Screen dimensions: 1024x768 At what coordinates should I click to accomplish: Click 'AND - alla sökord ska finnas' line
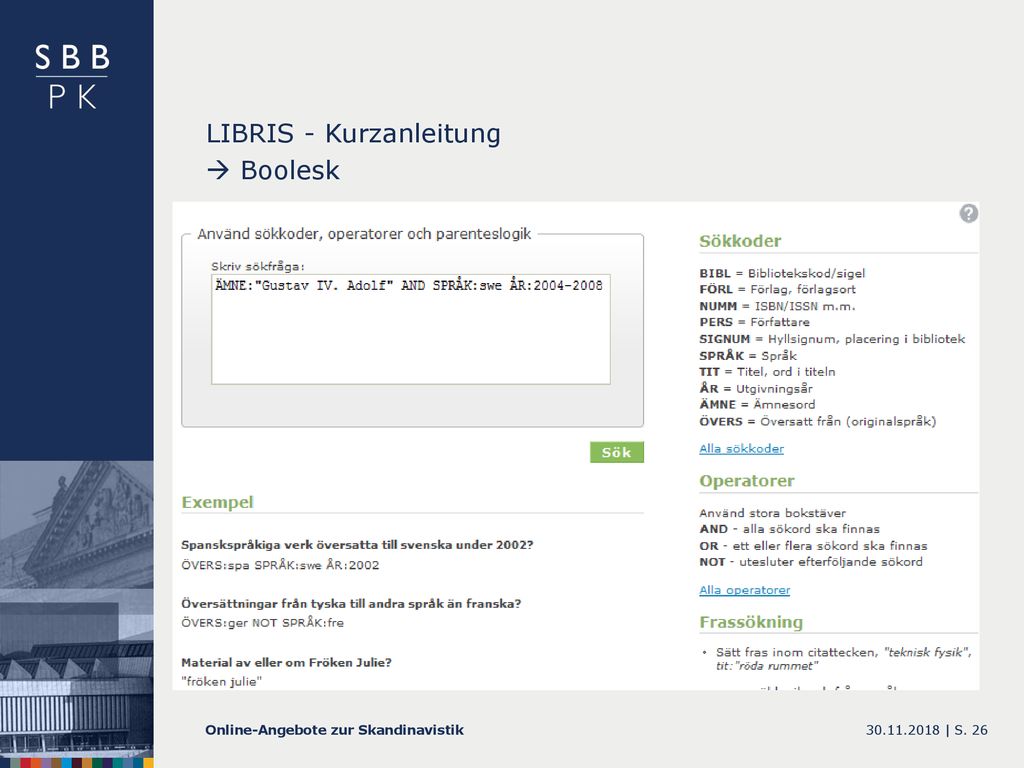coord(790,529)
